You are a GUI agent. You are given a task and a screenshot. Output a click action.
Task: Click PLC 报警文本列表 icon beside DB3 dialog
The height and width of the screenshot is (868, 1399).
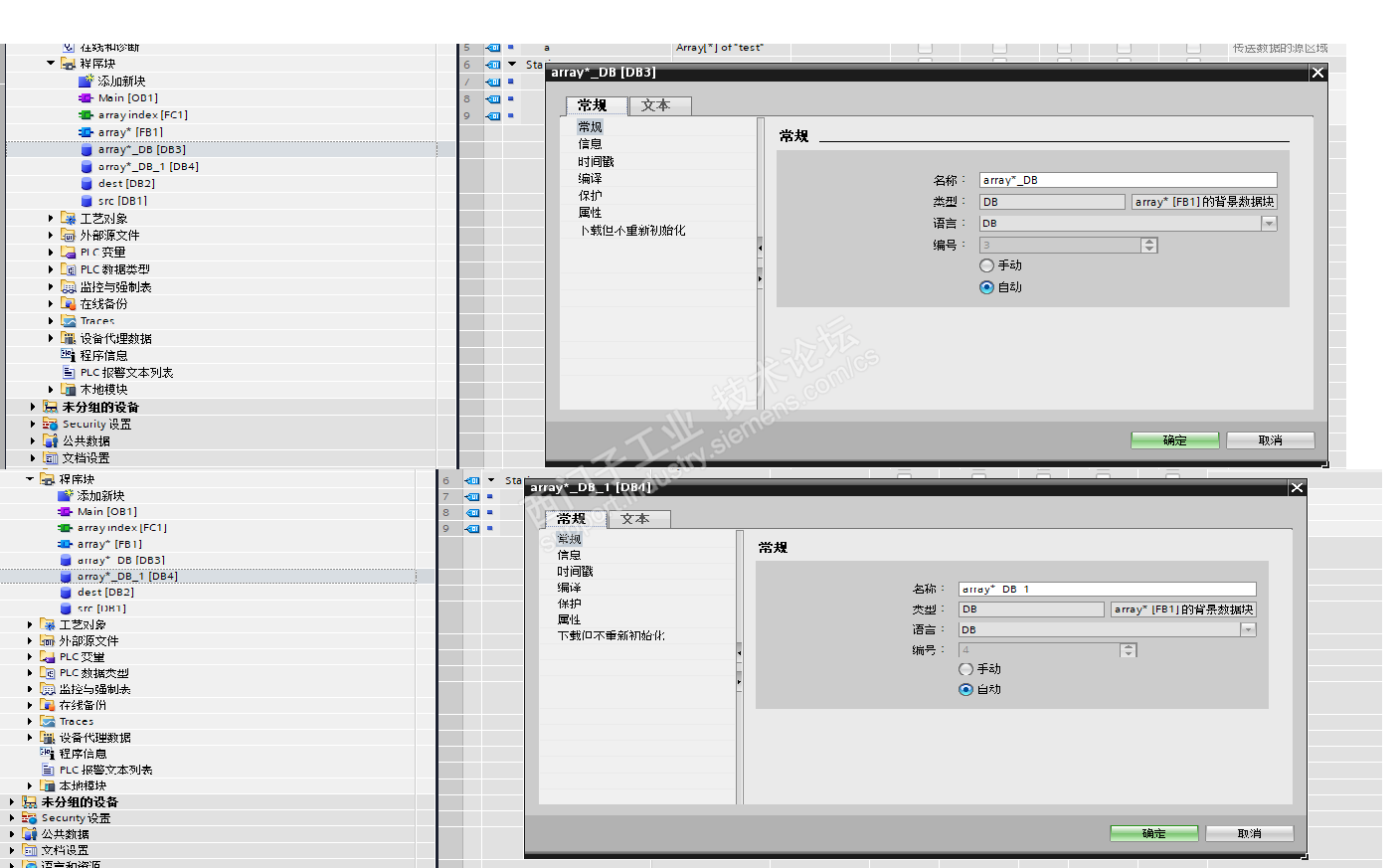(69, 372)
